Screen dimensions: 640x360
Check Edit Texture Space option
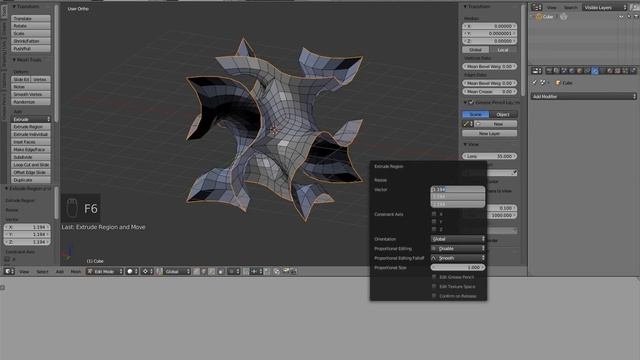(434, 286)
